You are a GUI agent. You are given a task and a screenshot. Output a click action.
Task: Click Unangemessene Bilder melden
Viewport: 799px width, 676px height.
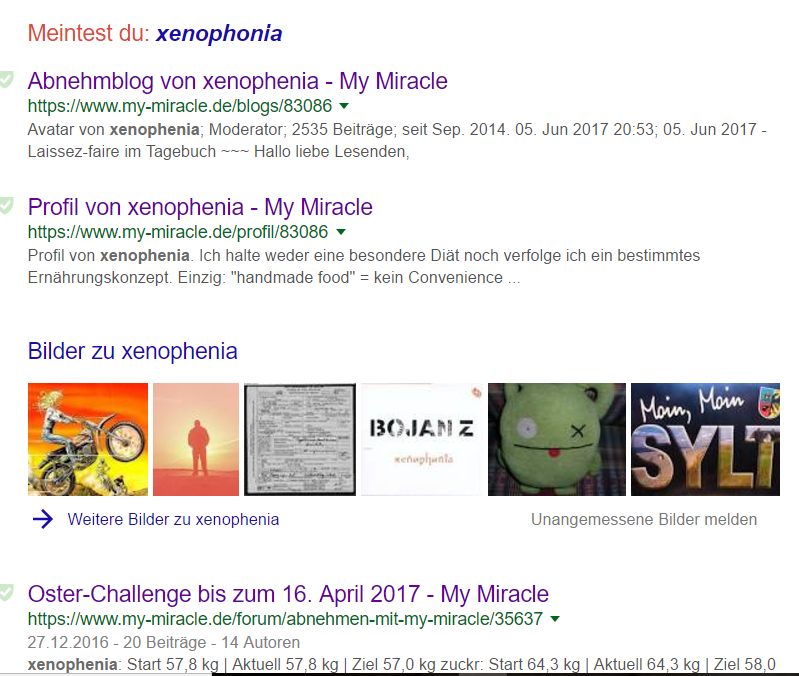click(644, 519)
